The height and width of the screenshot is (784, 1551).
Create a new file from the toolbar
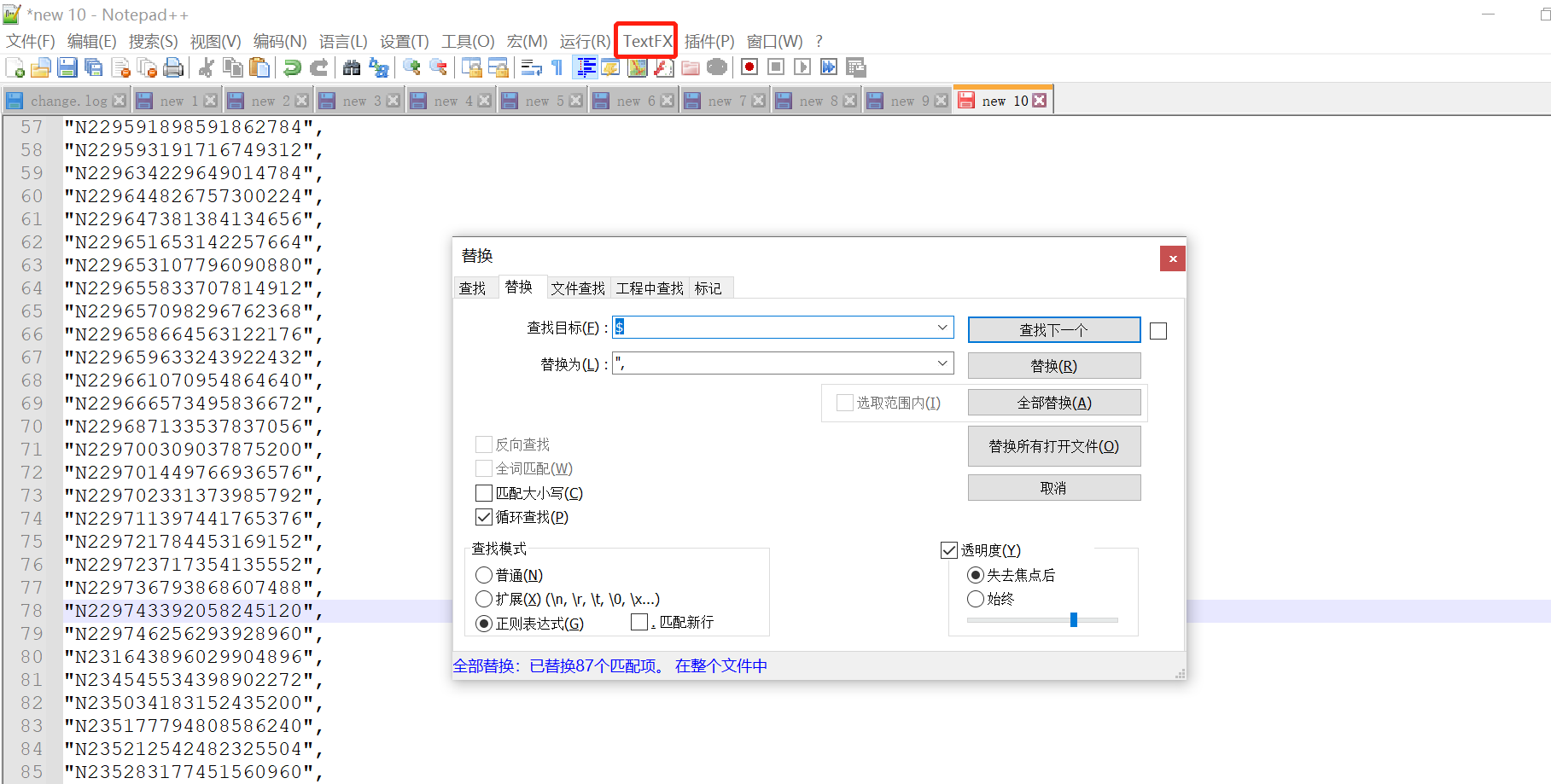point(15,67)
